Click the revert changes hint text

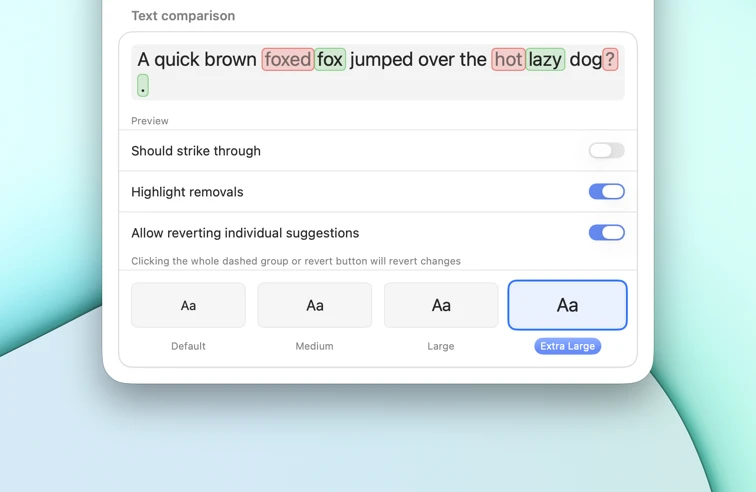pos(296,261)
